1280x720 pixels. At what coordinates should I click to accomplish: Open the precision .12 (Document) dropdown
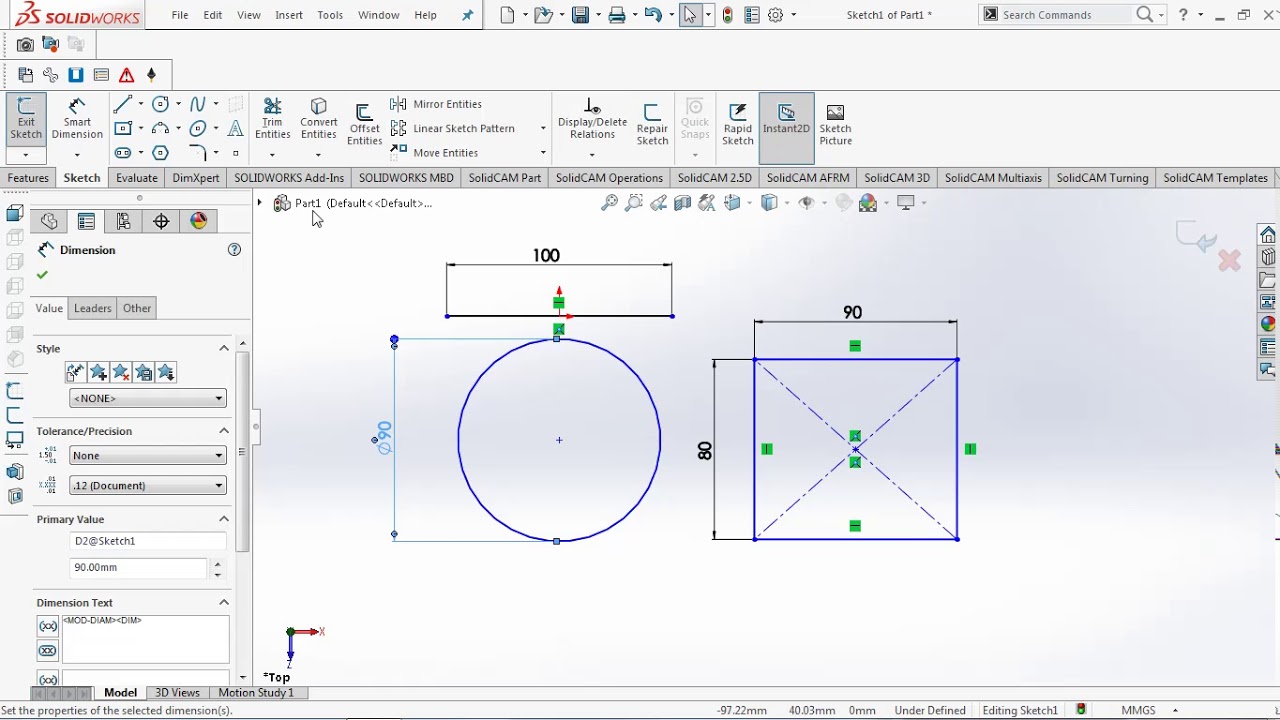147,485
